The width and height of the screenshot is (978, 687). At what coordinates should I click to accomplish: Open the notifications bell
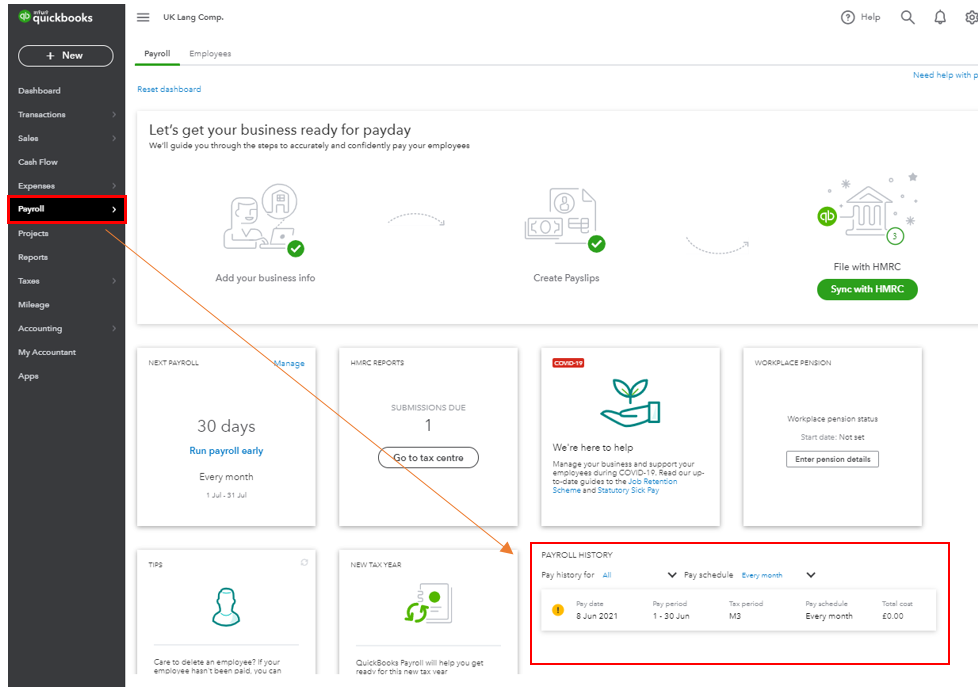coord(939,17)
